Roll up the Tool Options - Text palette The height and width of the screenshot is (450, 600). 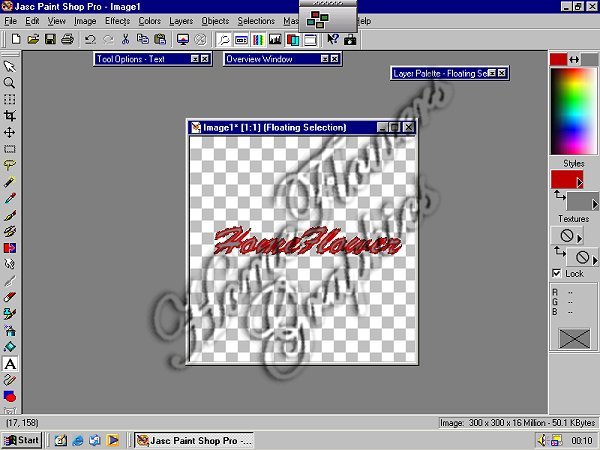(195, 59)
